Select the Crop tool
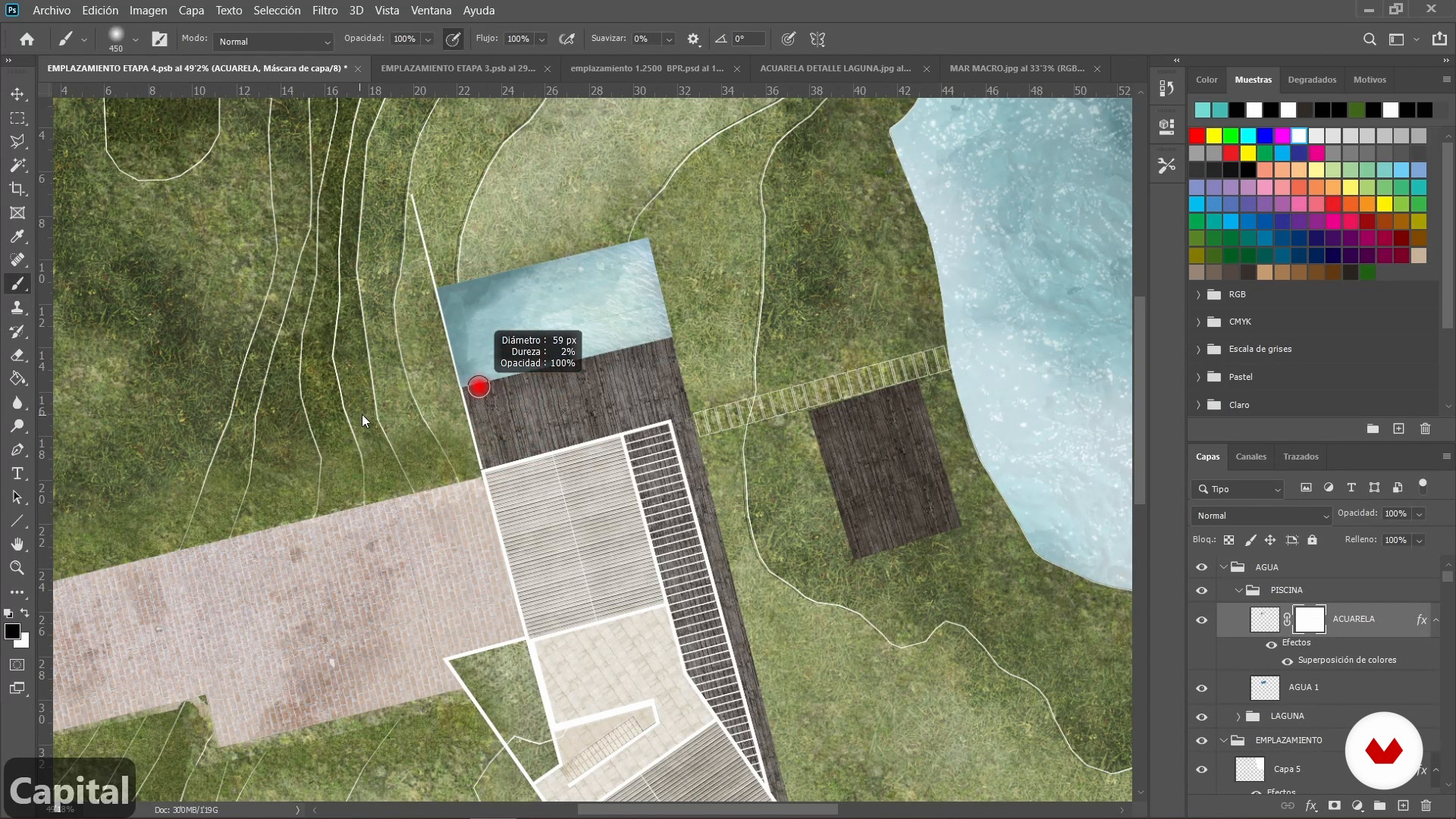This screenshot has height=819, width=1456. (17, 189)
